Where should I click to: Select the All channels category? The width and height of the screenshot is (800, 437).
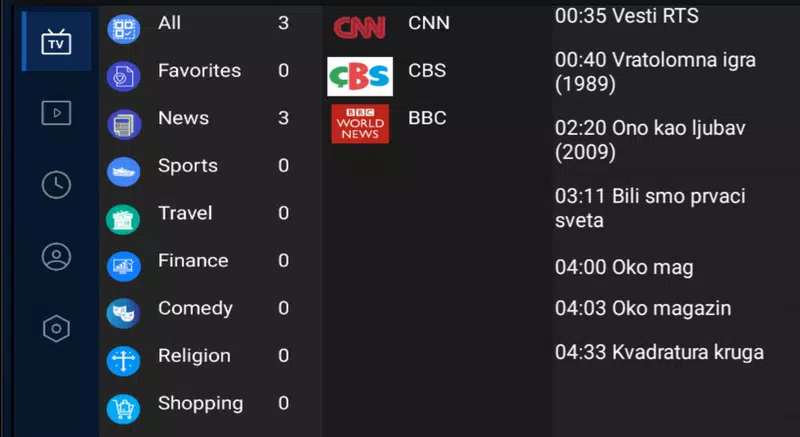tap(170, 23)
